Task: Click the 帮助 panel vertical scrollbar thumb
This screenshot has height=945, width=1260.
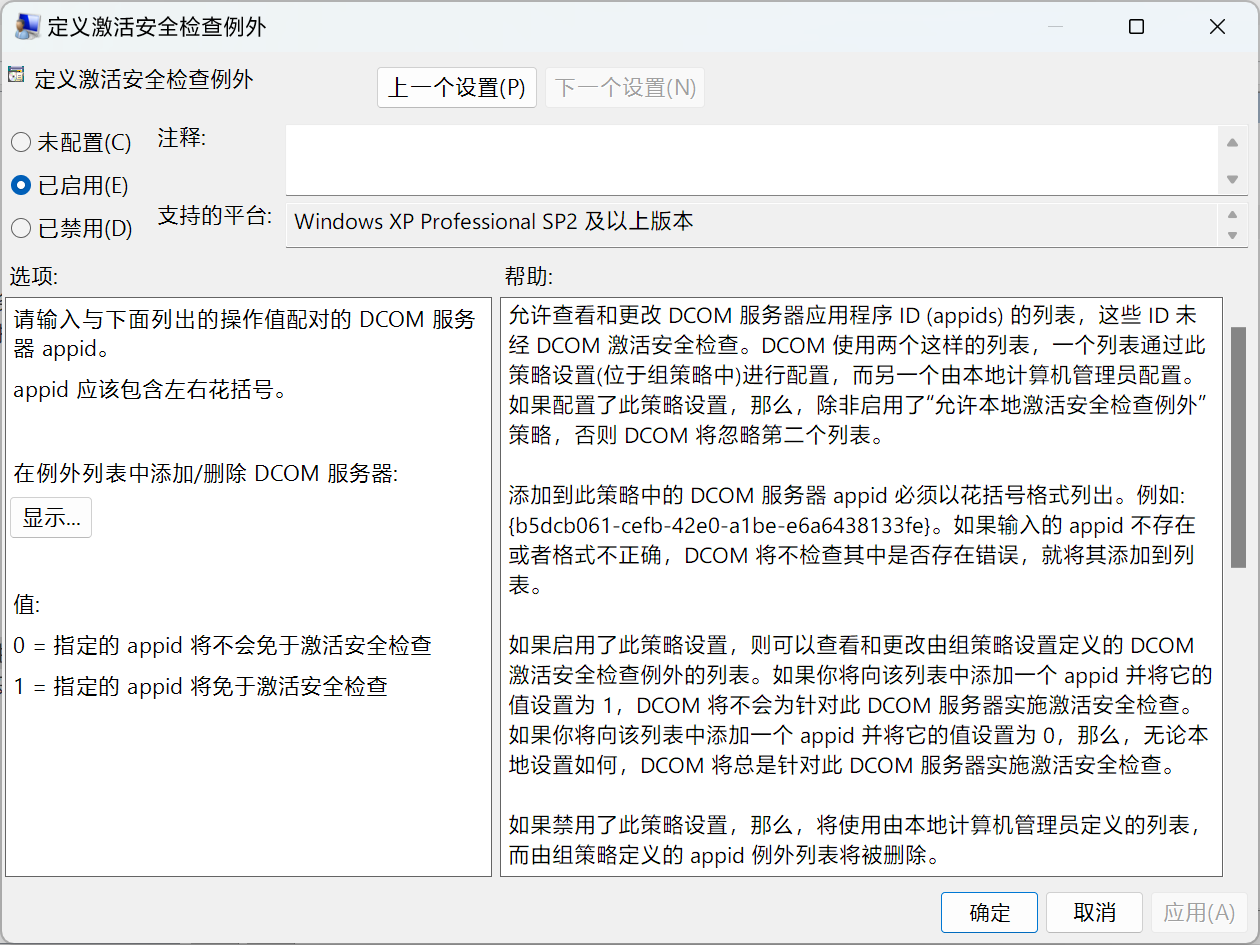Action: tap(1238, 447)
